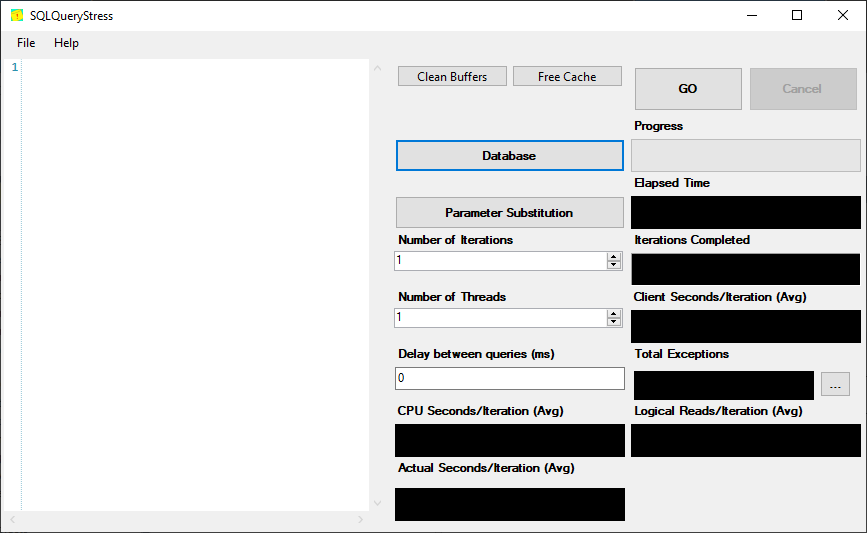Click the Clean Buffers button
Viewport: 867px width, 533px height.
coord(452,77)
